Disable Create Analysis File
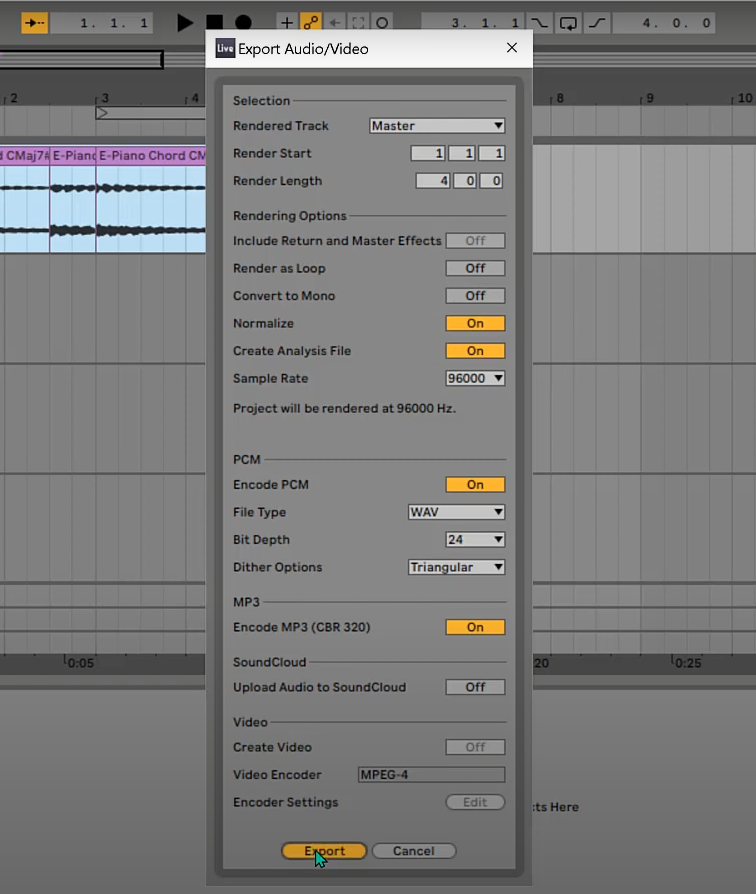The height and width of the screenshot is (894, 756). (475, 351)
